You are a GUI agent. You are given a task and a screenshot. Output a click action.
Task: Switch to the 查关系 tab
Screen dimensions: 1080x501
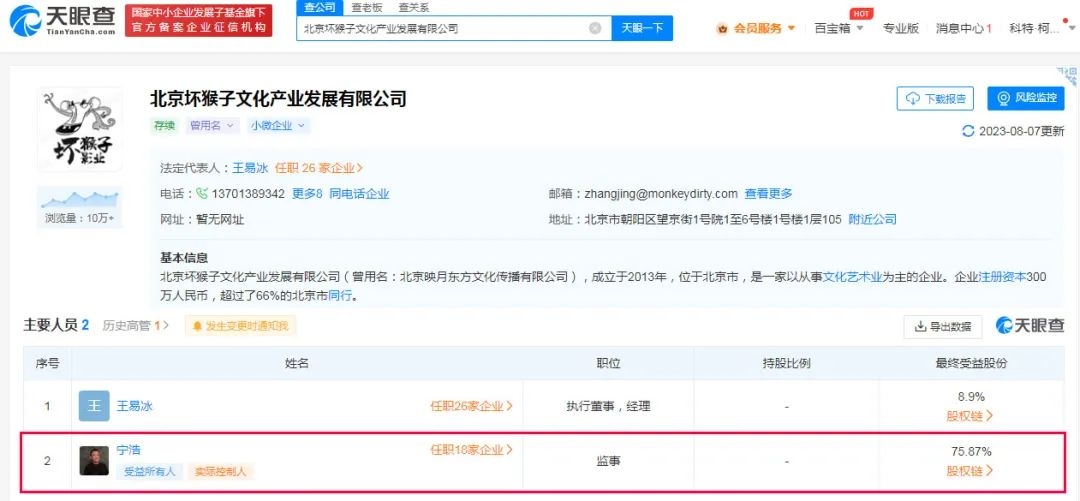tap(413, 8)
